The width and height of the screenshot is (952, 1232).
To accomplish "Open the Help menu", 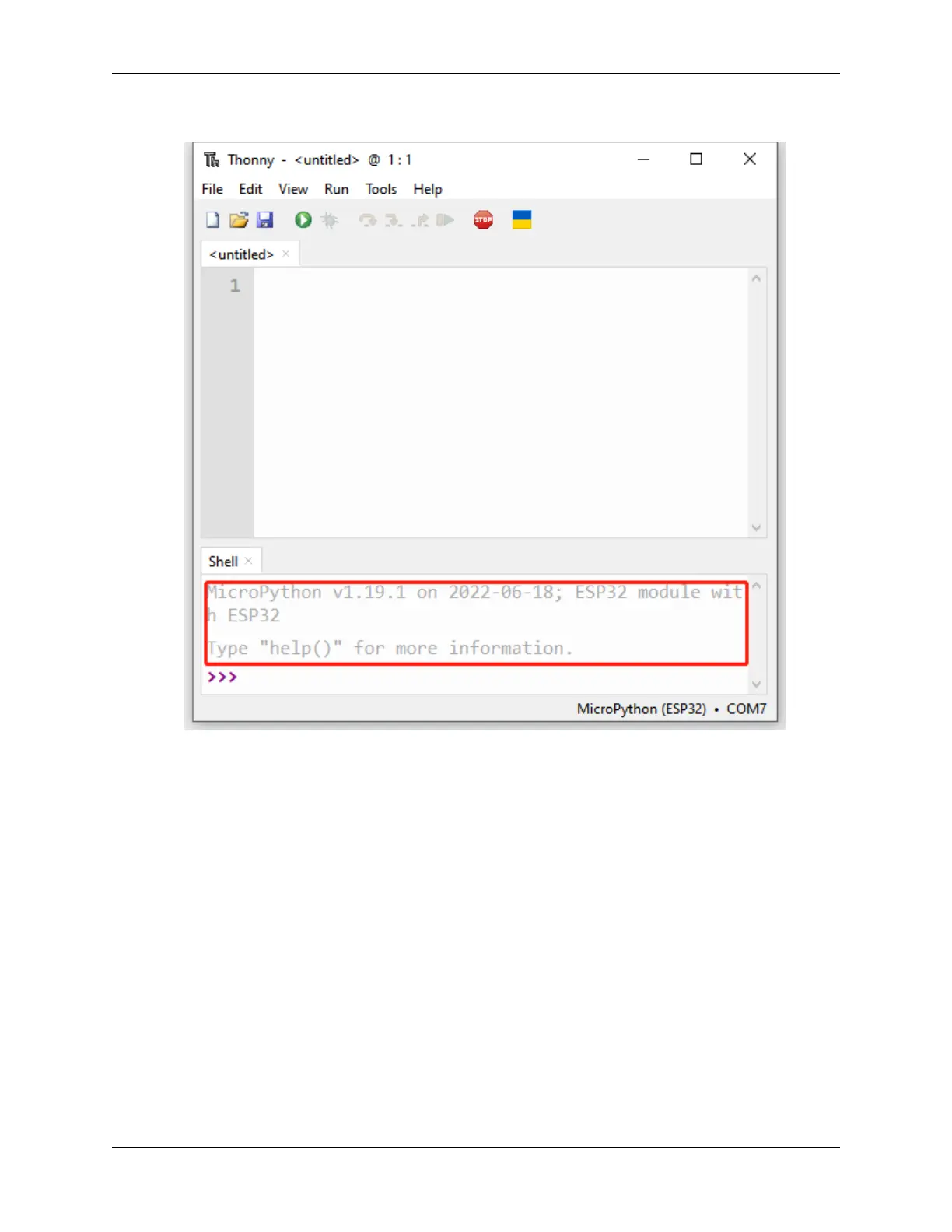I will [428, 189].
